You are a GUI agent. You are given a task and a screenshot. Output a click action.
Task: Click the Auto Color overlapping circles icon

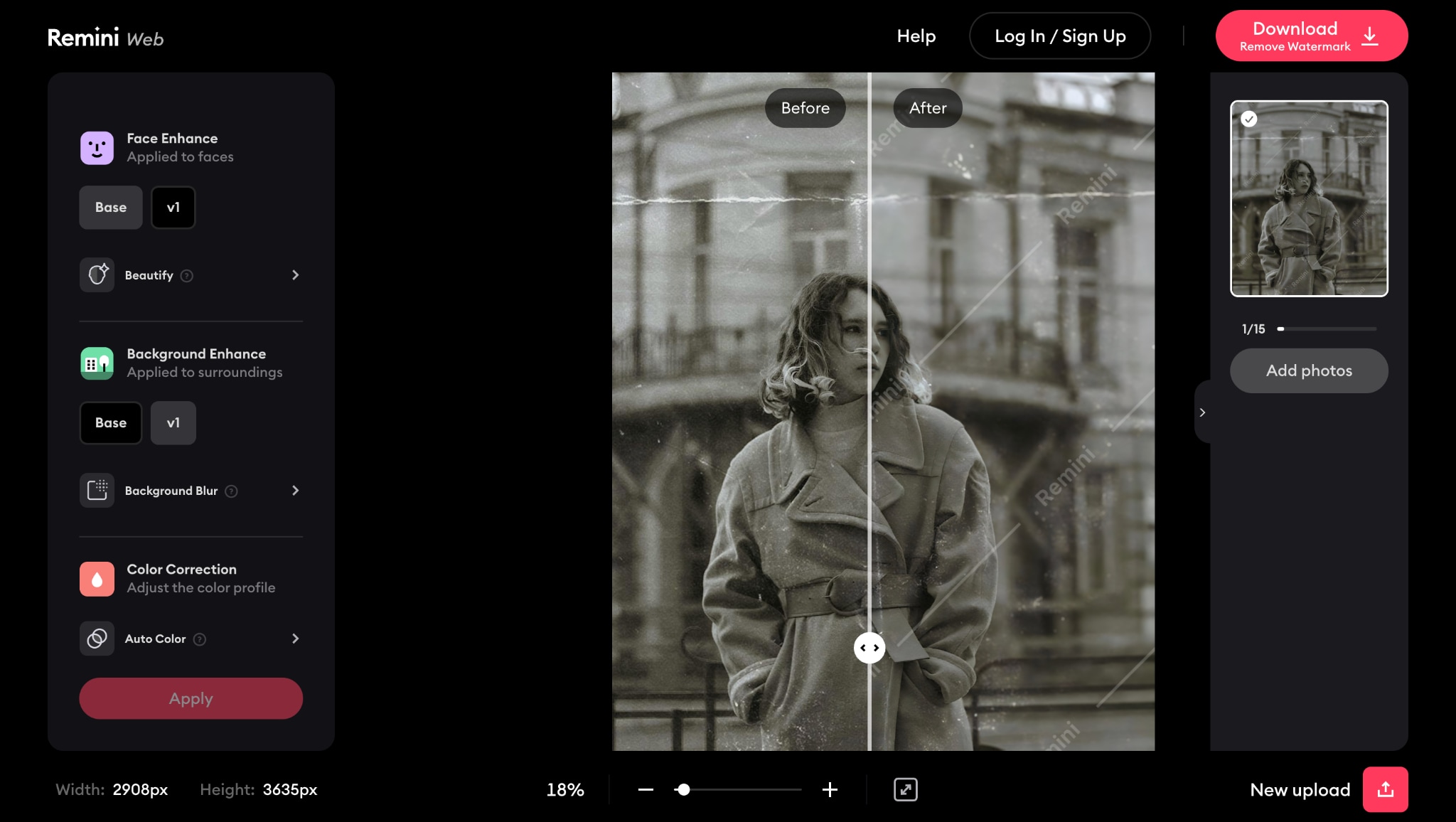click(x=97, y=639)
